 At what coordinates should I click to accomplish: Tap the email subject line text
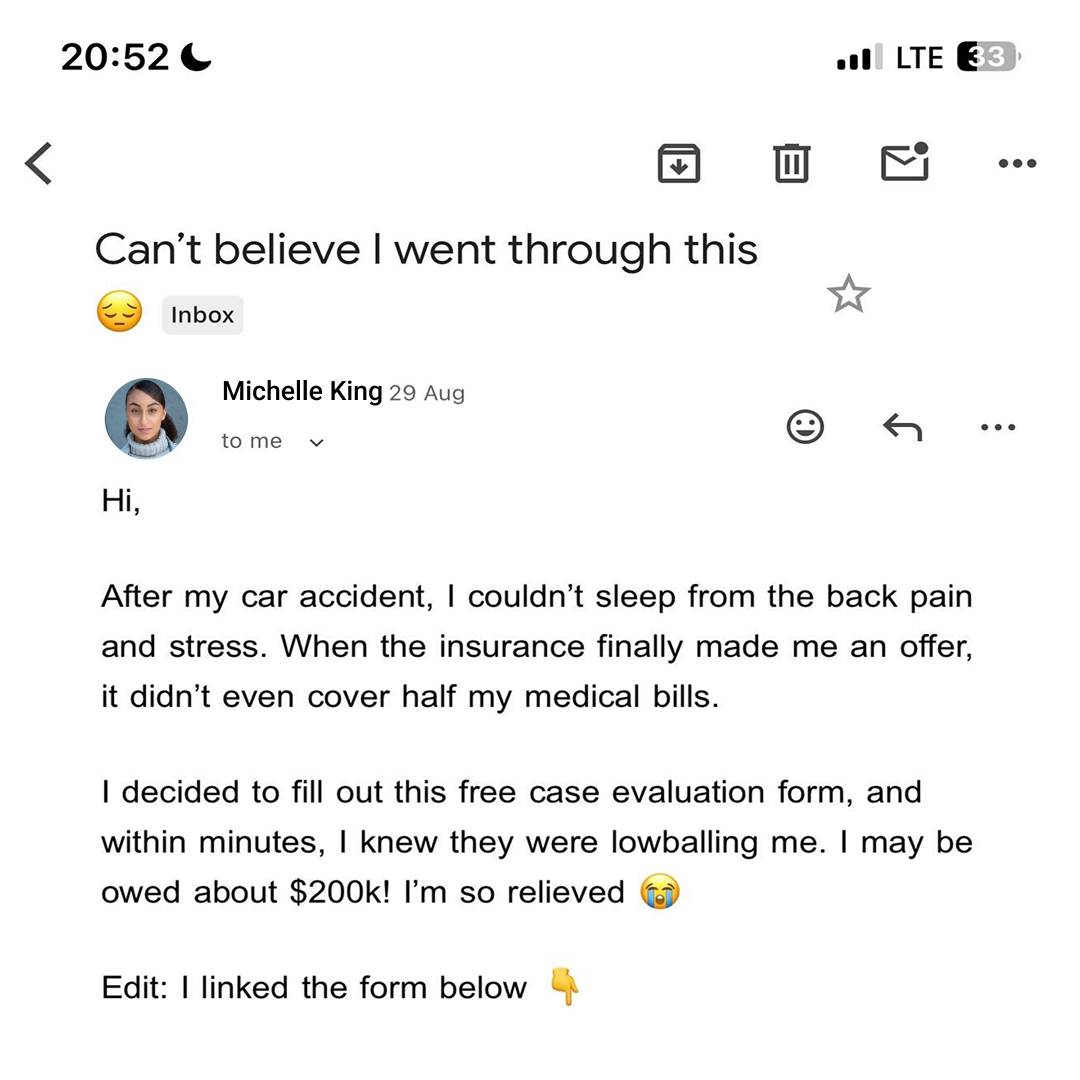(x=426, y=250)
